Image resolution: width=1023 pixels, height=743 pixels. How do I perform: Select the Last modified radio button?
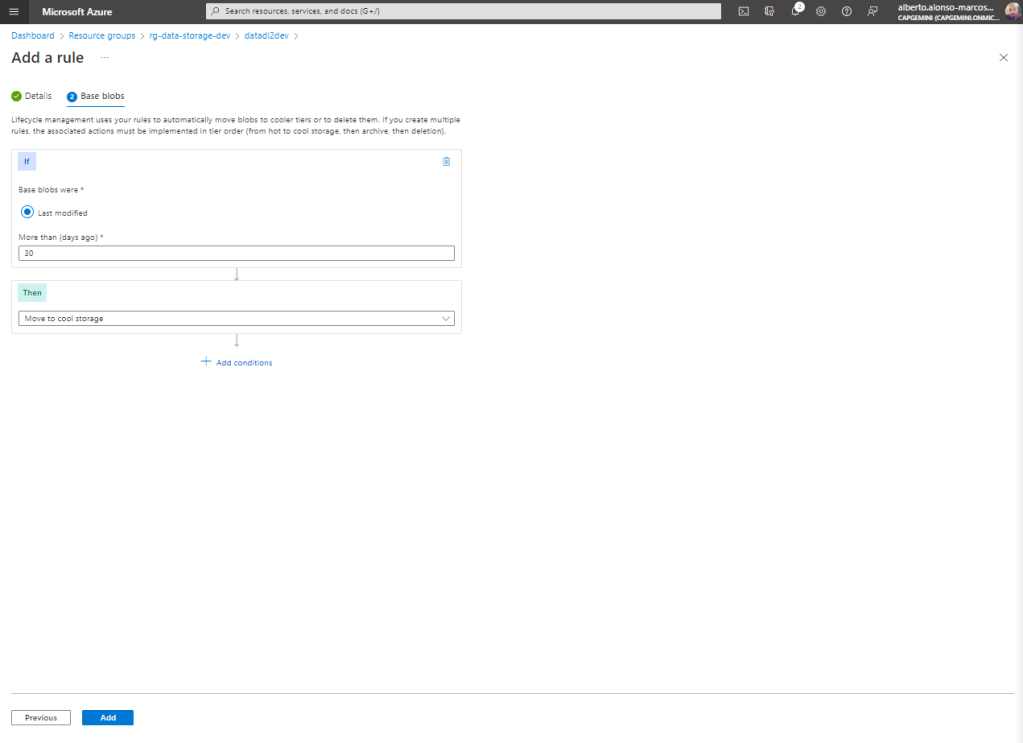(x=28, y=212)
